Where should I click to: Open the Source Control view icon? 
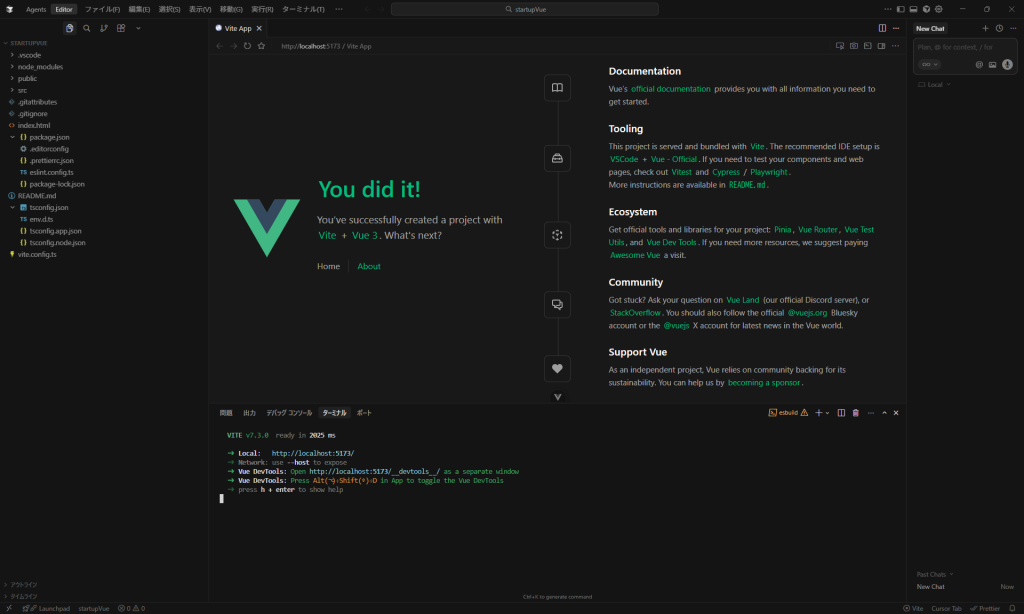click(104, 28)
